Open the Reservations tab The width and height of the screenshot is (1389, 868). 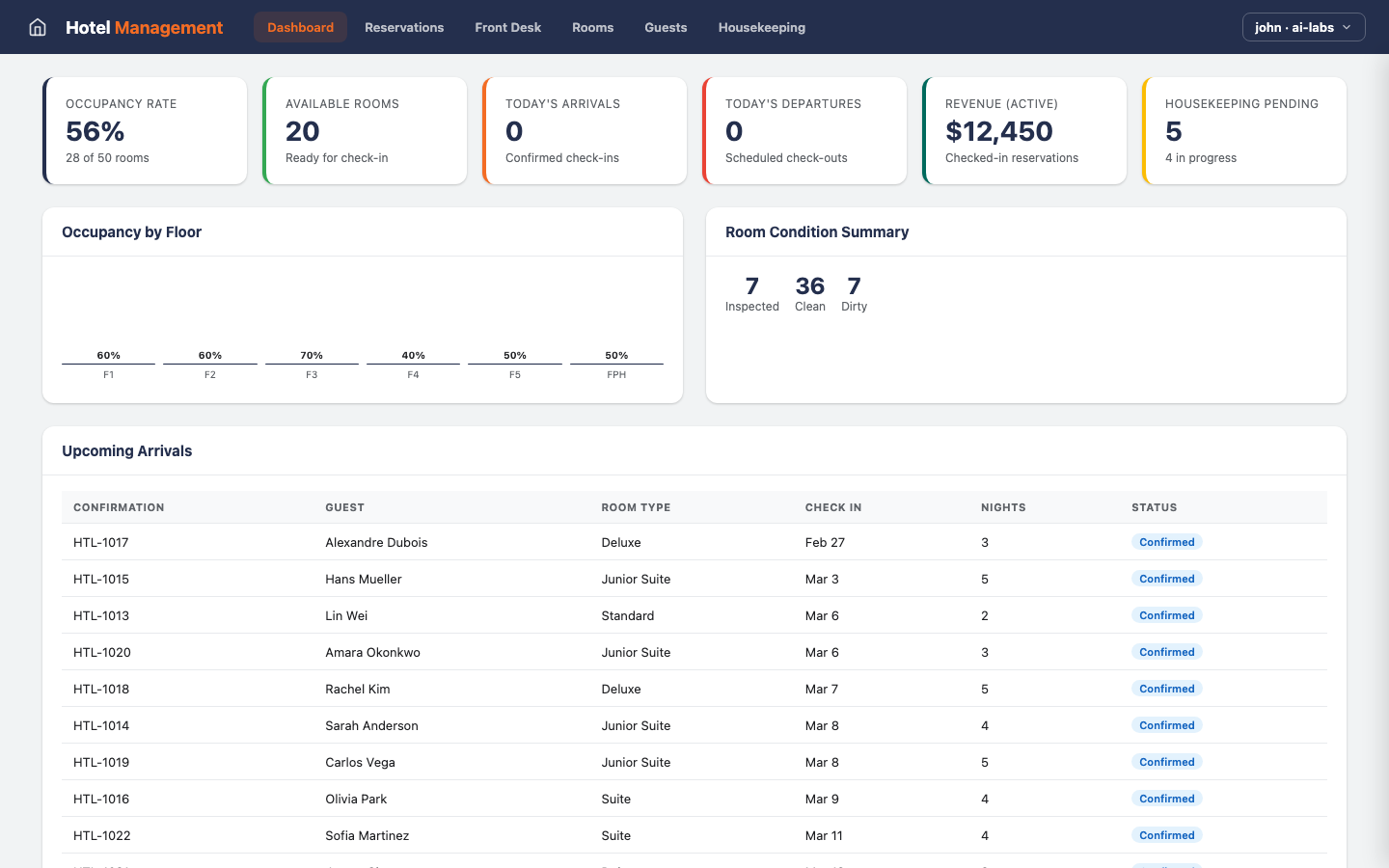point(404,27)
